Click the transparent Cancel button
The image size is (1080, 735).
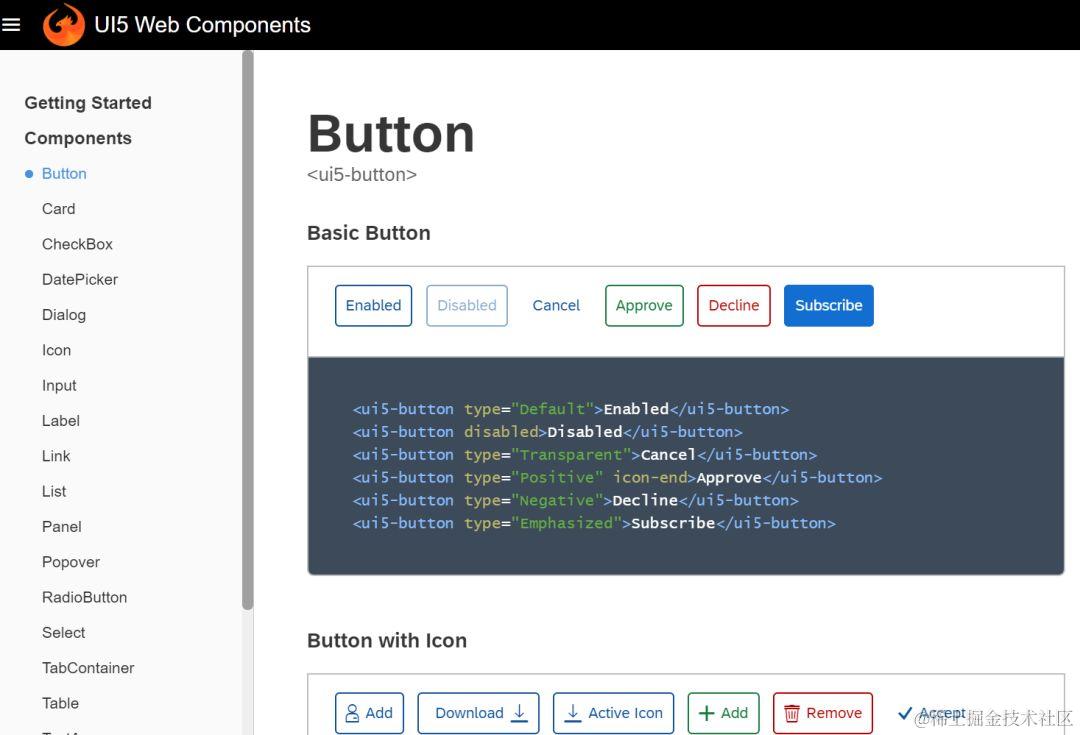pos(556,306)
